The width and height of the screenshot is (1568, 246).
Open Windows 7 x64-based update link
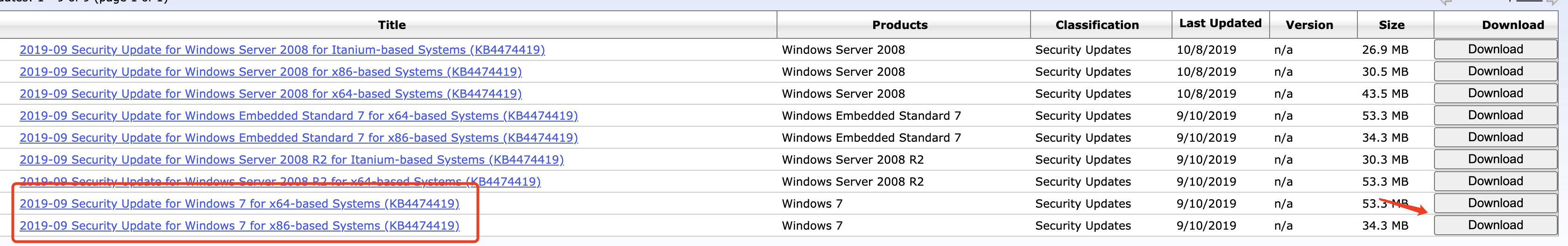pos(239,203)
